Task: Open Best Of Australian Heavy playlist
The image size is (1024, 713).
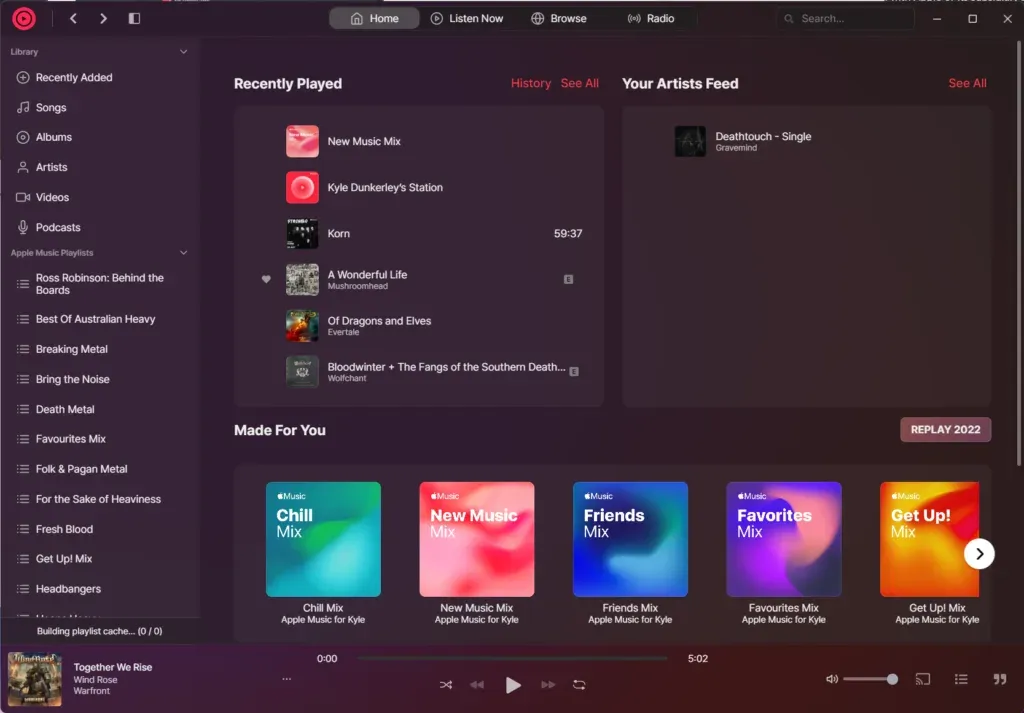Action: [x=99, y=319]
